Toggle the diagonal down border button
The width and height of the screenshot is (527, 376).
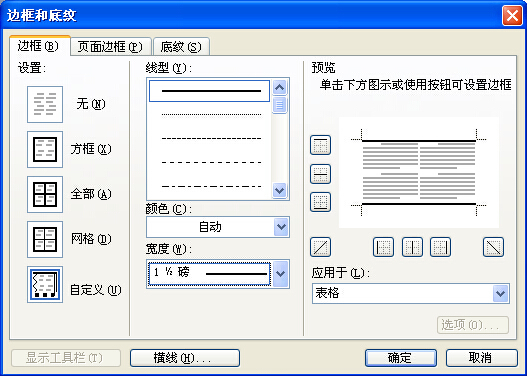[x=493, y=247]
